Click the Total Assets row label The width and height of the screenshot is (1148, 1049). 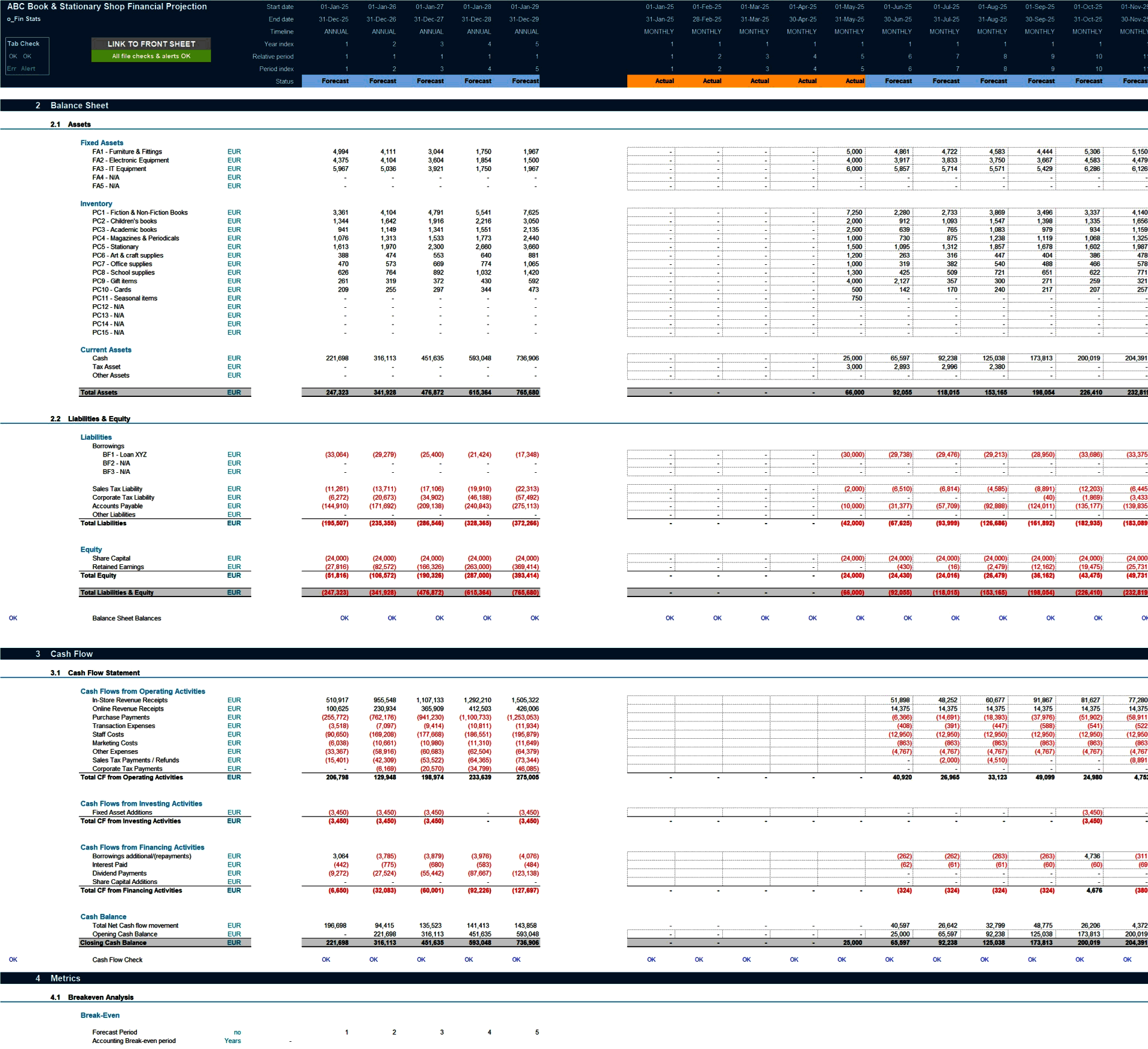(99, 393)
